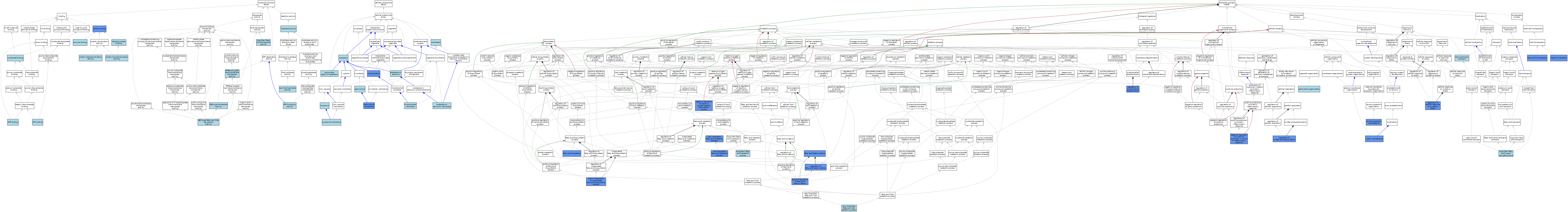Select "protein heterodimerization activity" node

point(91,58)
